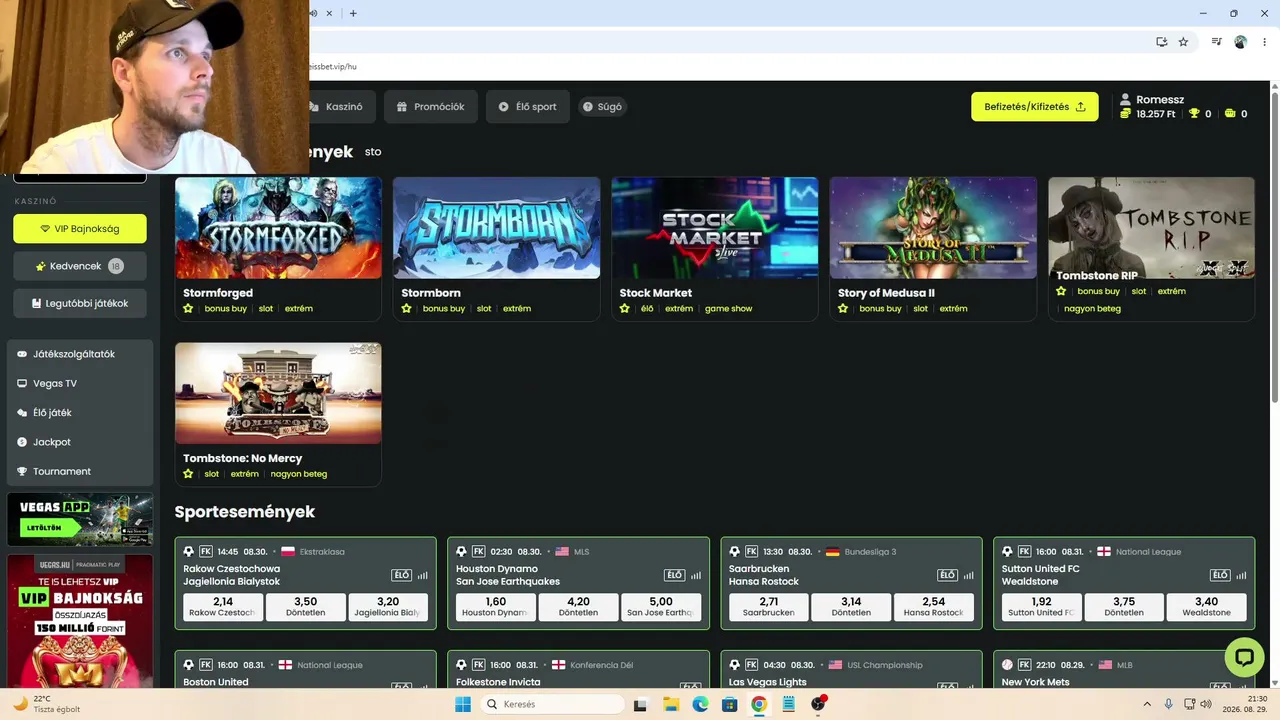Open the Stormborn game thumbnail

pyautogui.click(x=497, y=228)
